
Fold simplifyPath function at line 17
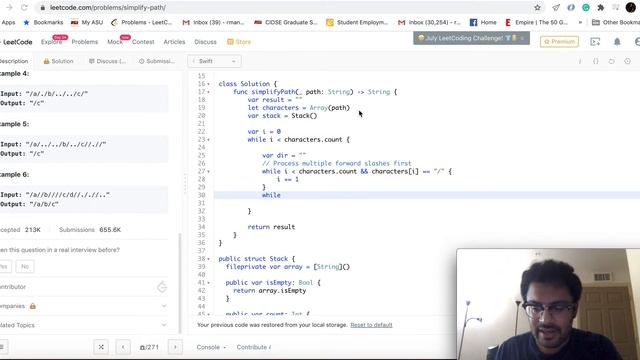click(x=209, y=92)
